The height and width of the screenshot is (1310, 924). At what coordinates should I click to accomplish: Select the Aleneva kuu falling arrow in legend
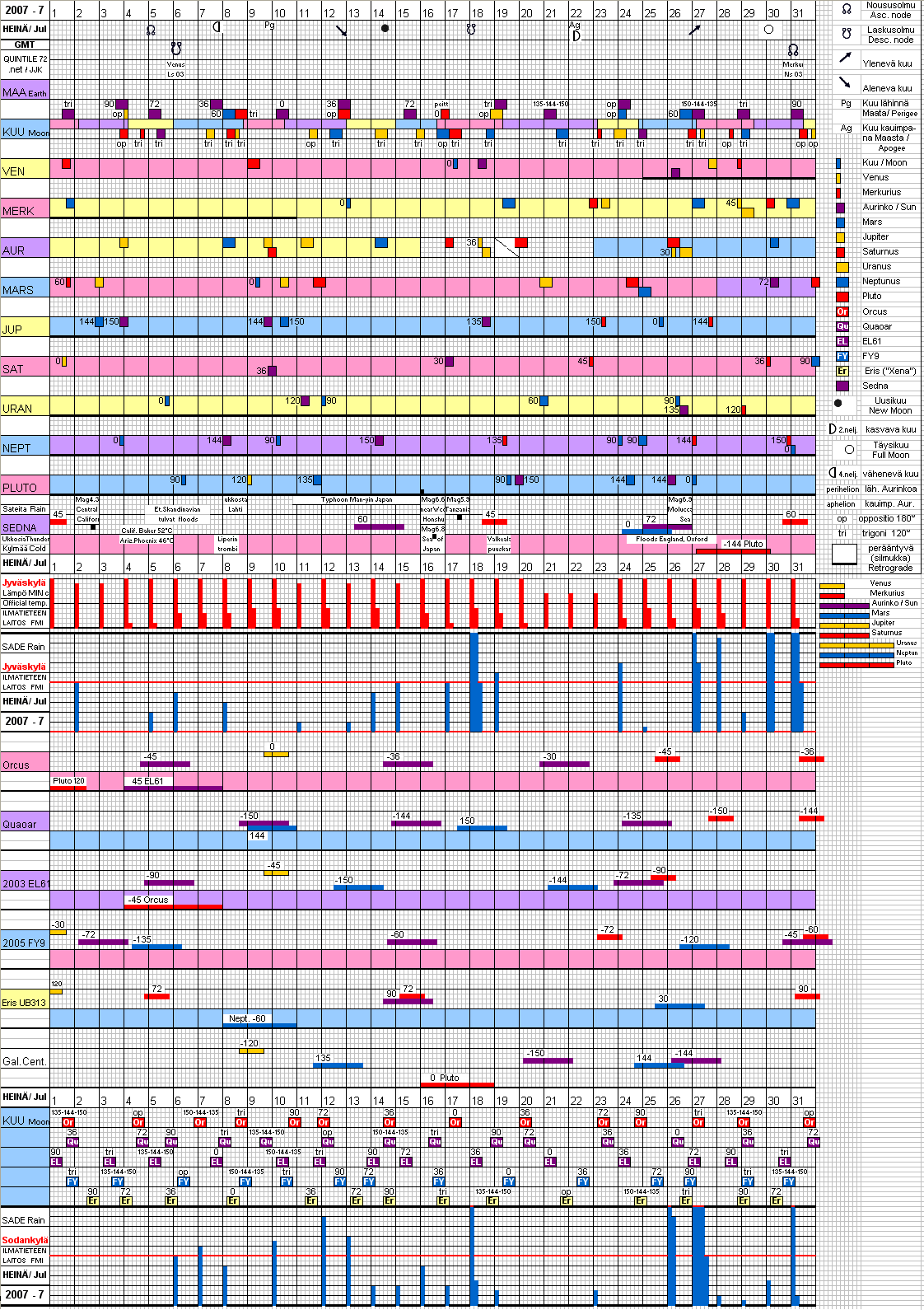point(845,82)
